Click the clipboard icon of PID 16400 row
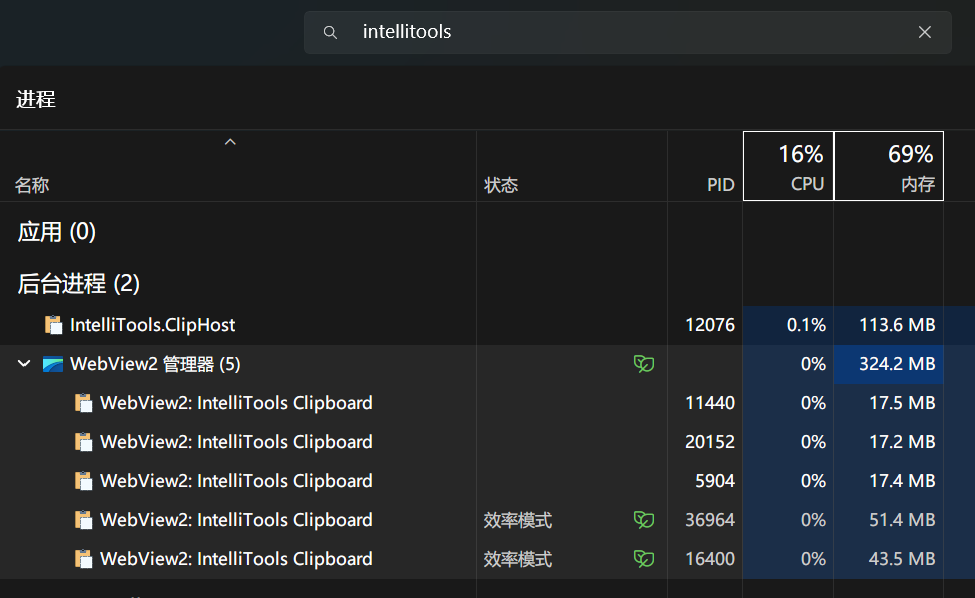The image size is (975, 598). (83, 559)
